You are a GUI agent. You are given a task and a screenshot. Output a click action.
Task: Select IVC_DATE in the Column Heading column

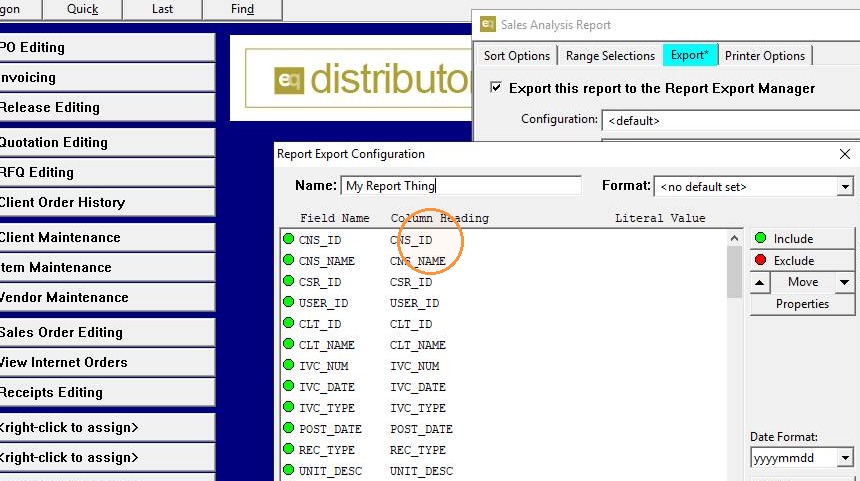(417, 387)
